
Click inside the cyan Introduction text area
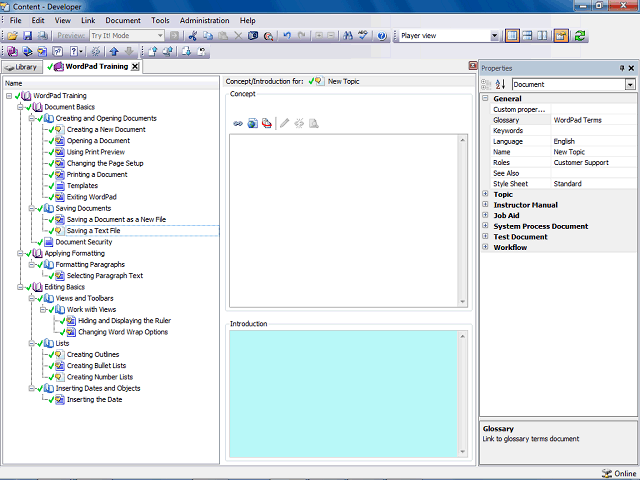click(x=343, y=394)
